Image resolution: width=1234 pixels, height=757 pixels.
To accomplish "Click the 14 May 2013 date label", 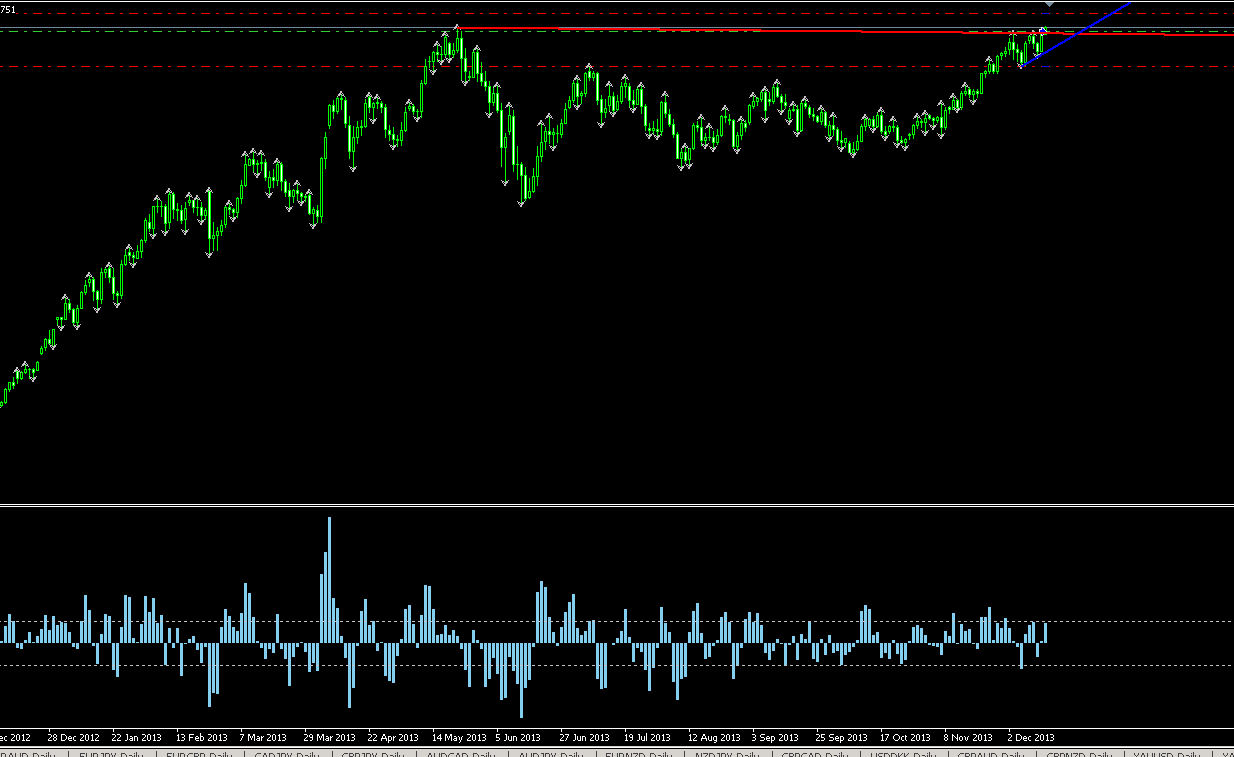I will pos(459,738).
